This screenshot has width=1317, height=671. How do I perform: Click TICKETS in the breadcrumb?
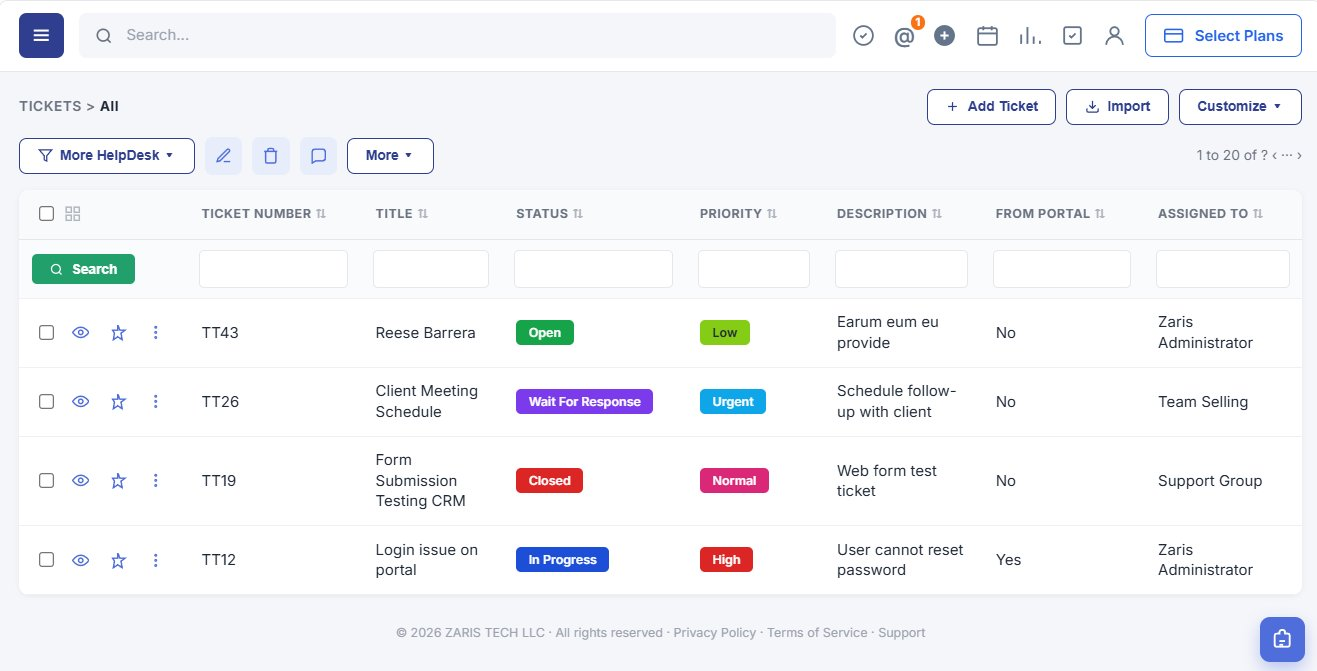pos(50,106)
